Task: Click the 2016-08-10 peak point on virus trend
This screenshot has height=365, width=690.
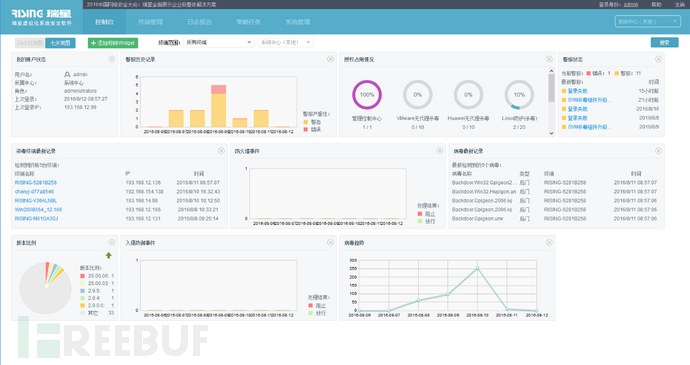Action: click(x=477, y=268)
